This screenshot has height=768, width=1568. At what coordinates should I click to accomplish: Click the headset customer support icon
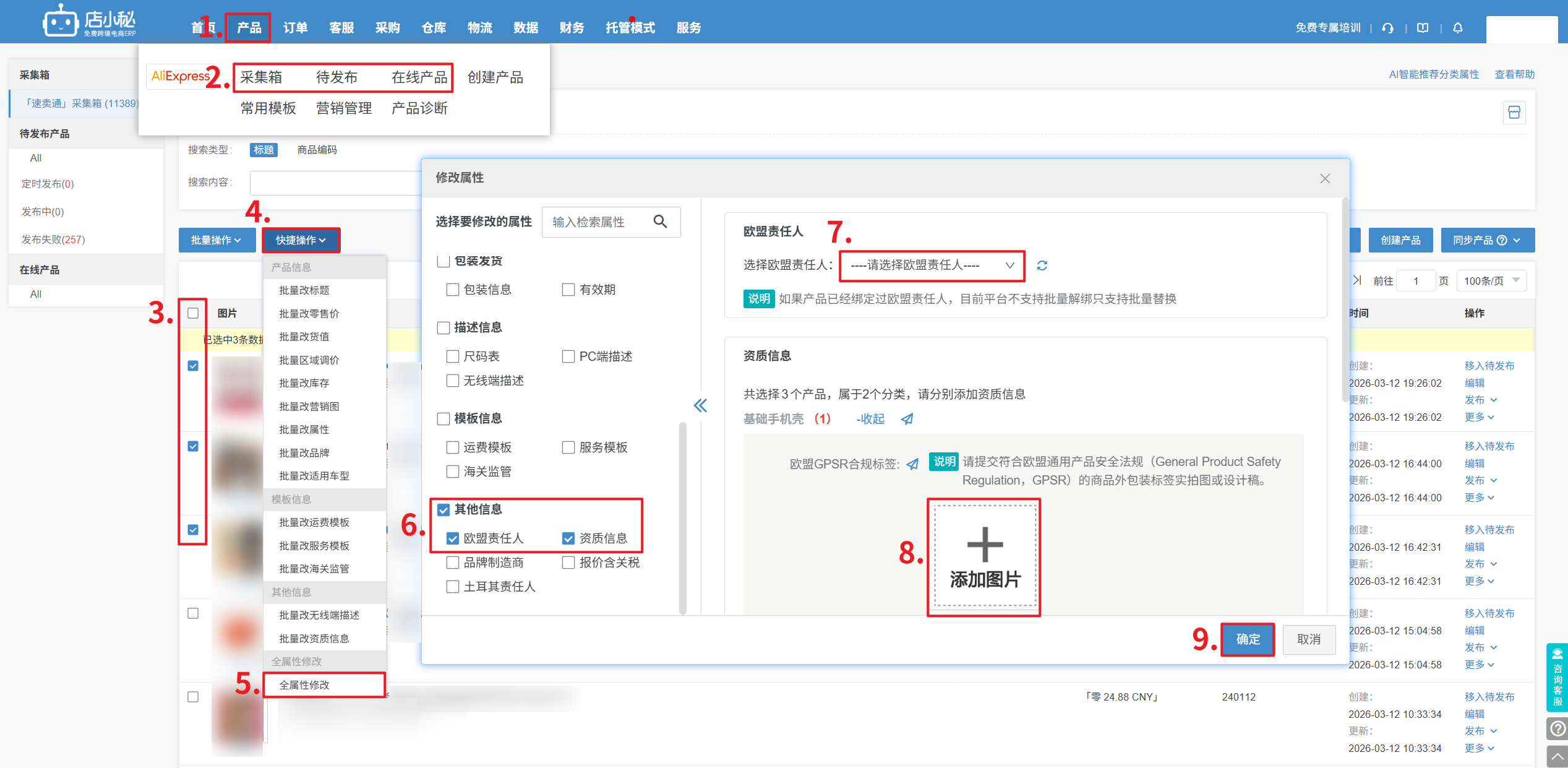tap(1388, 28)
